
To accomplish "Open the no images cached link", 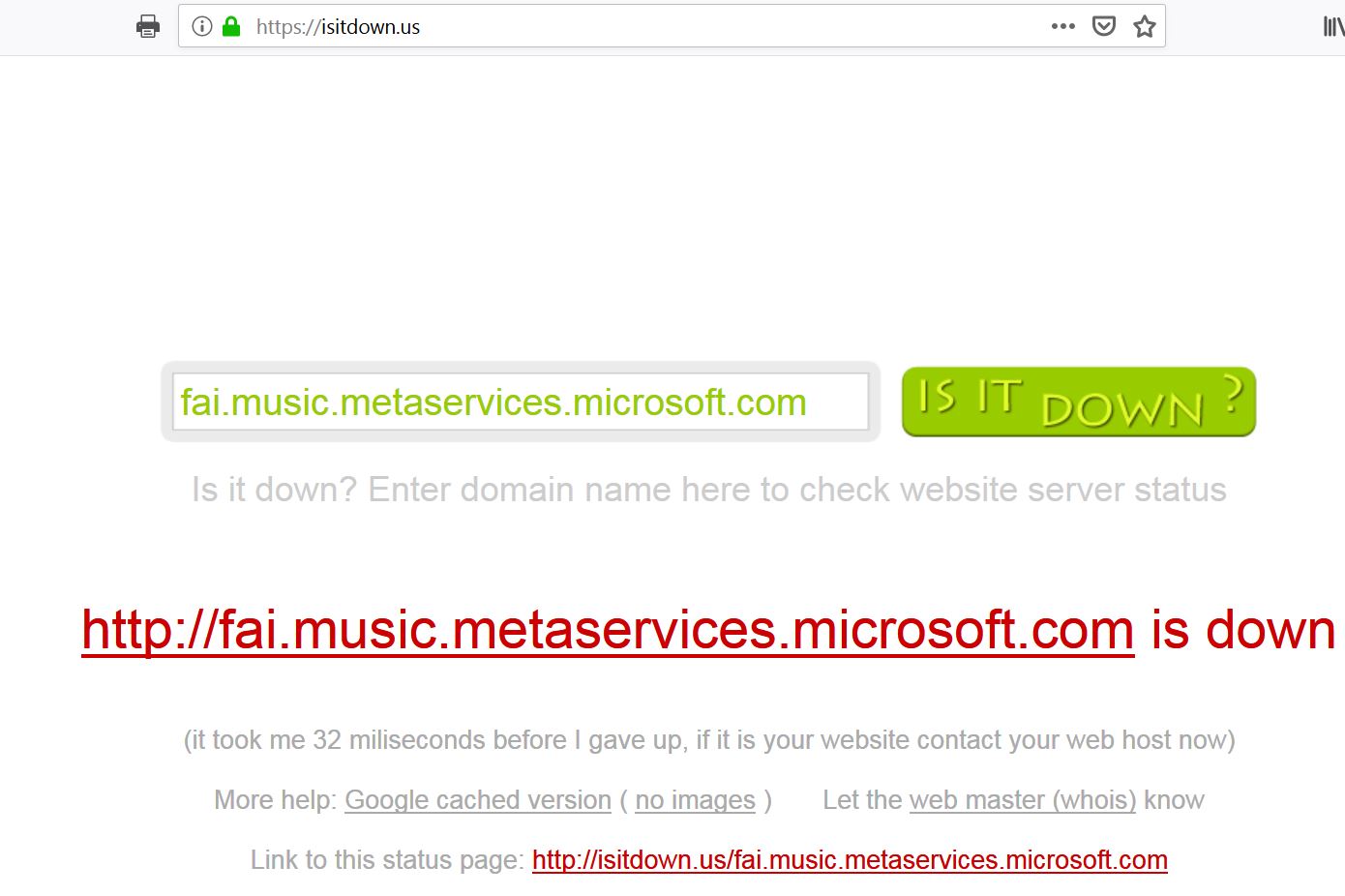I will coord(695,800).
